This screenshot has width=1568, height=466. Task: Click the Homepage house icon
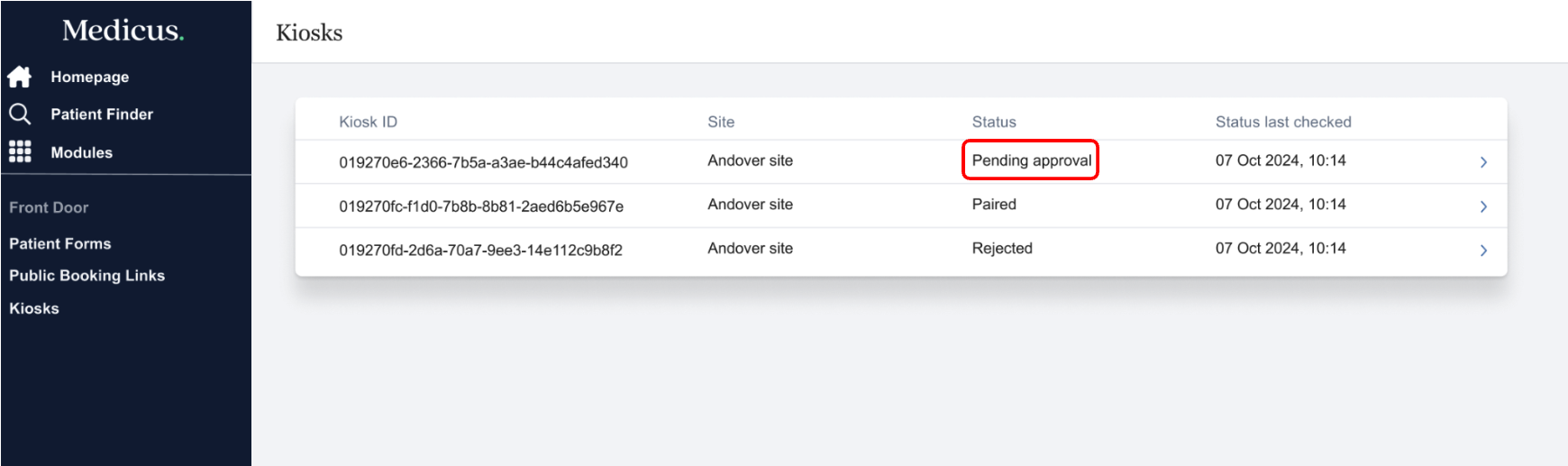[20, 78]
